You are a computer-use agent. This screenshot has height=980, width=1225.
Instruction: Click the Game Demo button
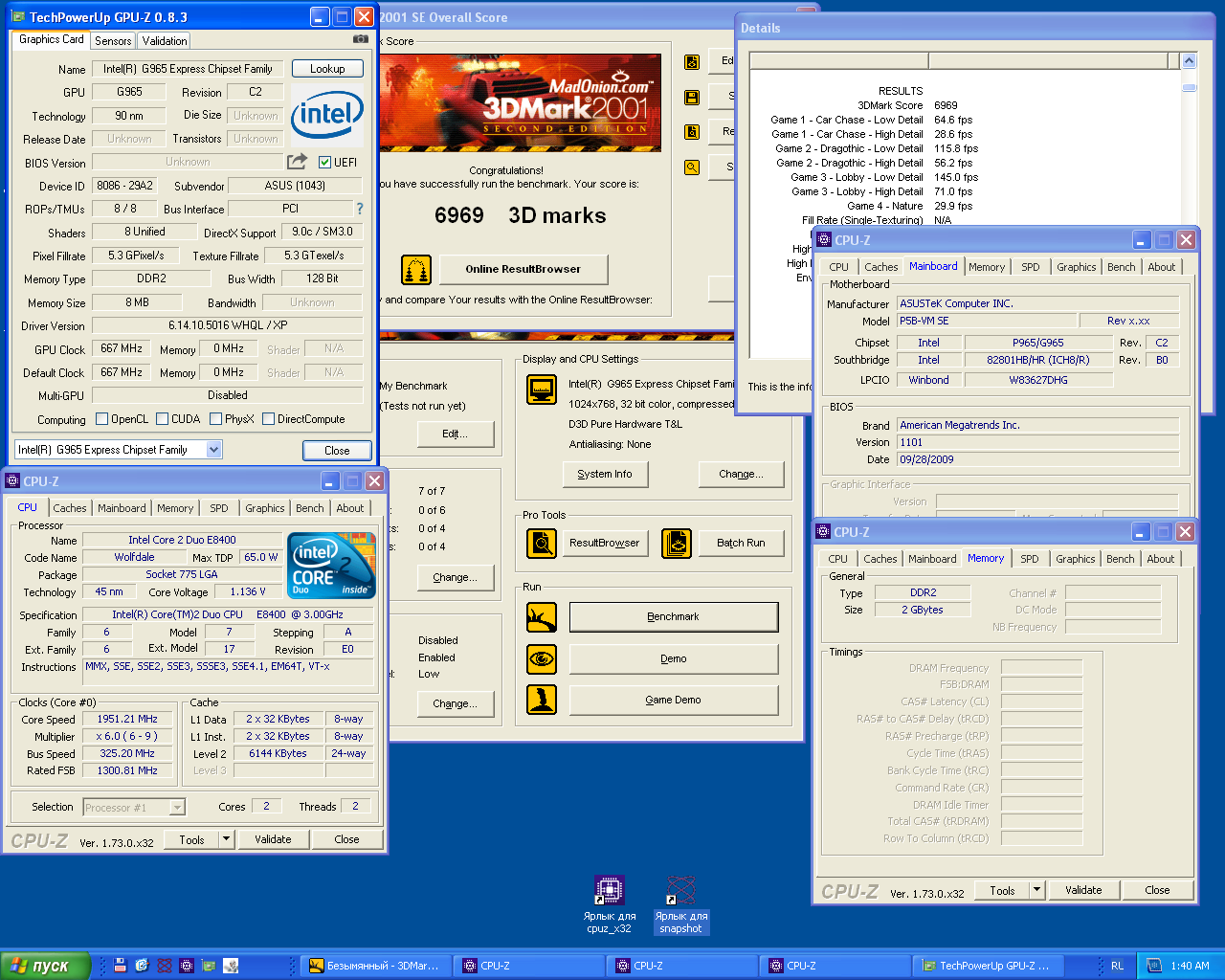[x=674, y=700]
